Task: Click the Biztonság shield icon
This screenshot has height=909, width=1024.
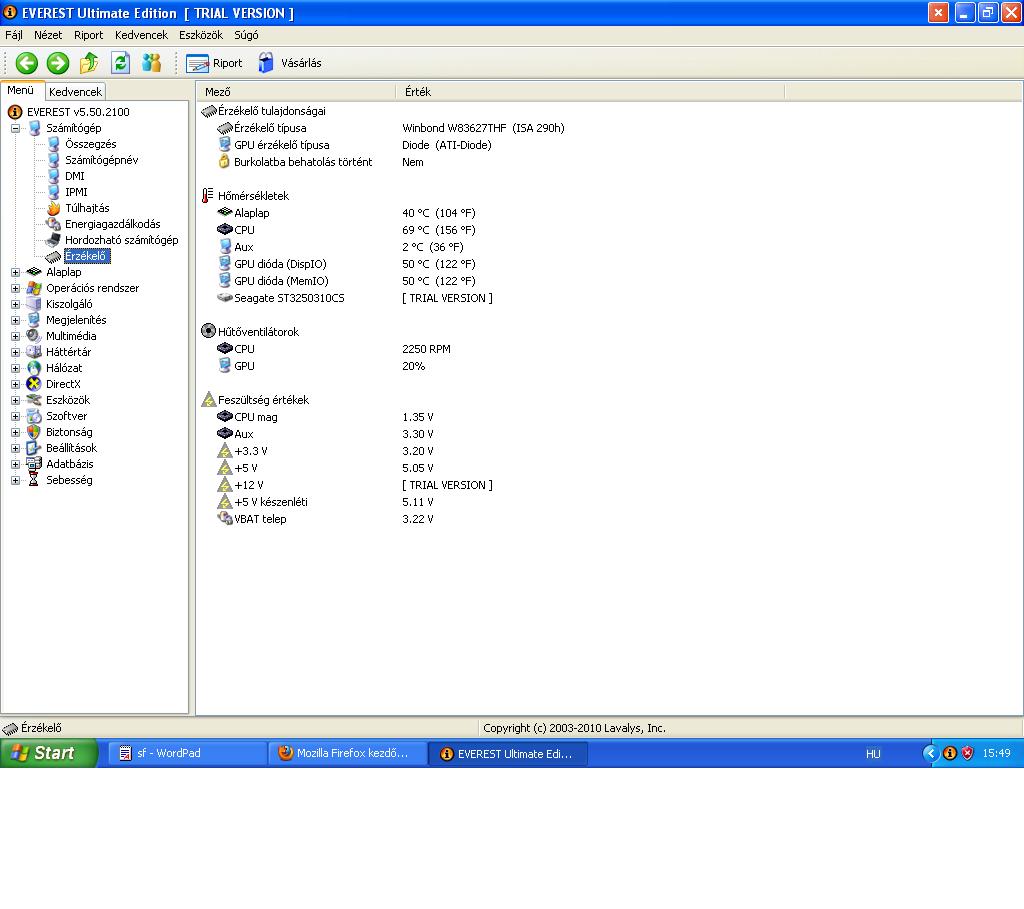Action: click(33, 432)
